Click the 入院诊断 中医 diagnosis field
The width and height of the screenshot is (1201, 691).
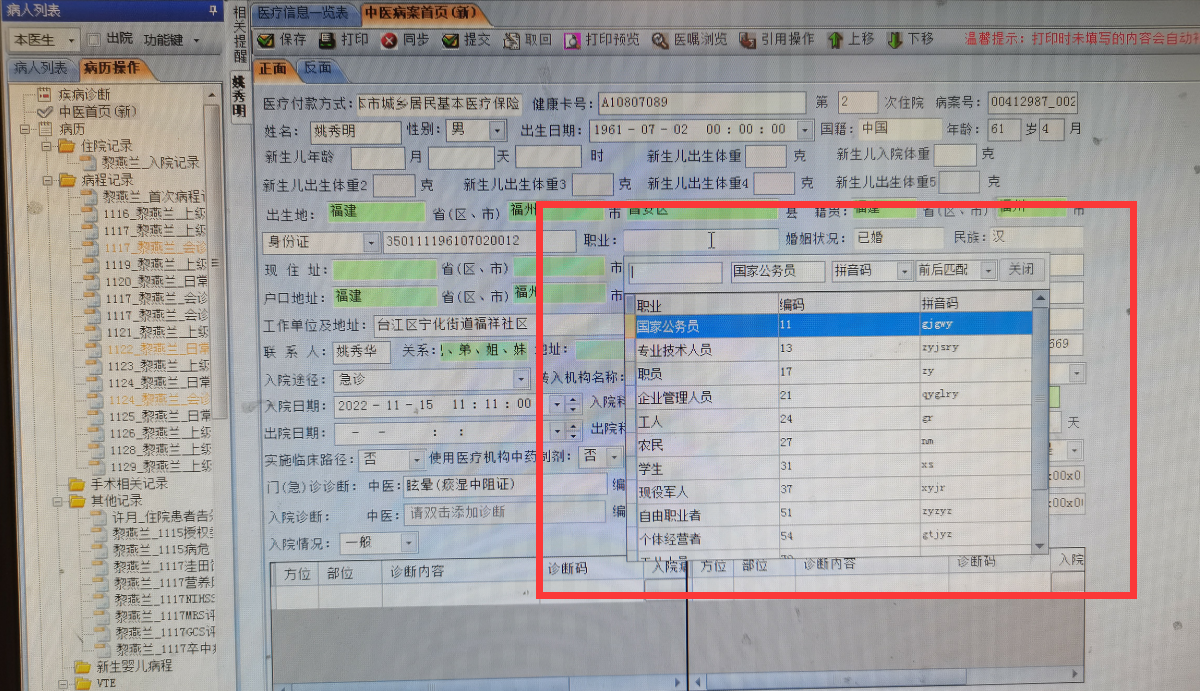(x=505, y=512)
